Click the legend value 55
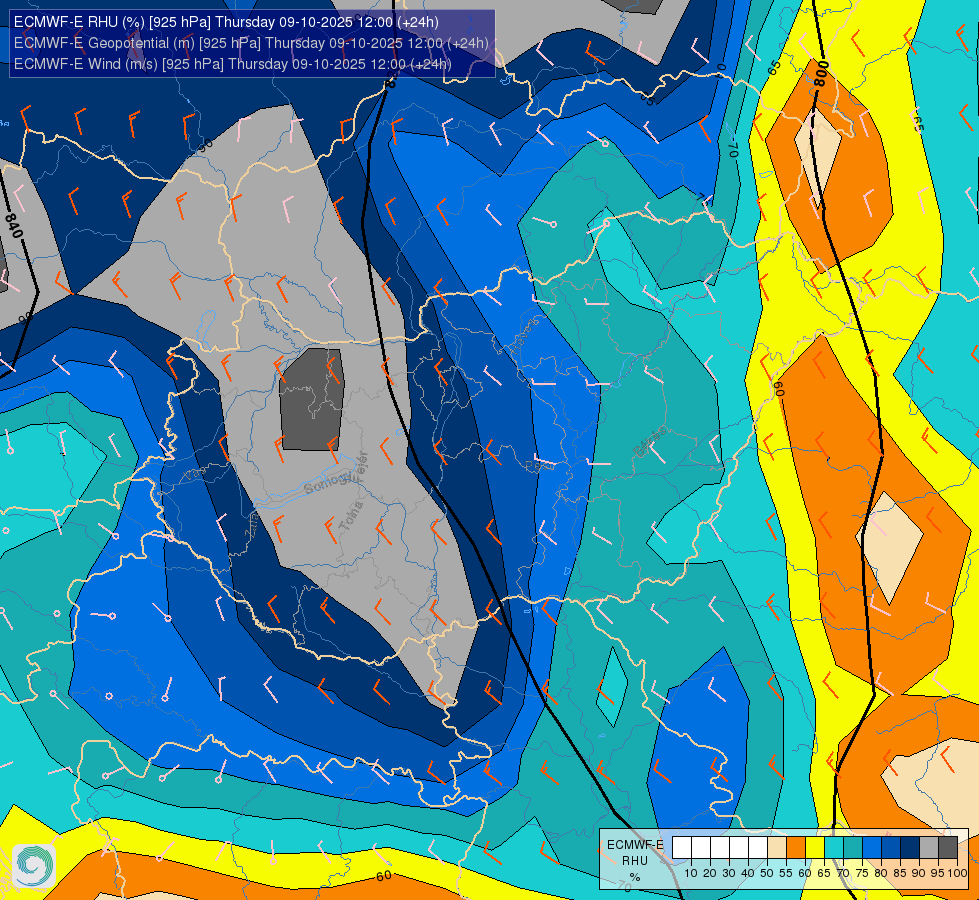Image resolution: width=979 pixels, height=900 pixels. [786, 873]
